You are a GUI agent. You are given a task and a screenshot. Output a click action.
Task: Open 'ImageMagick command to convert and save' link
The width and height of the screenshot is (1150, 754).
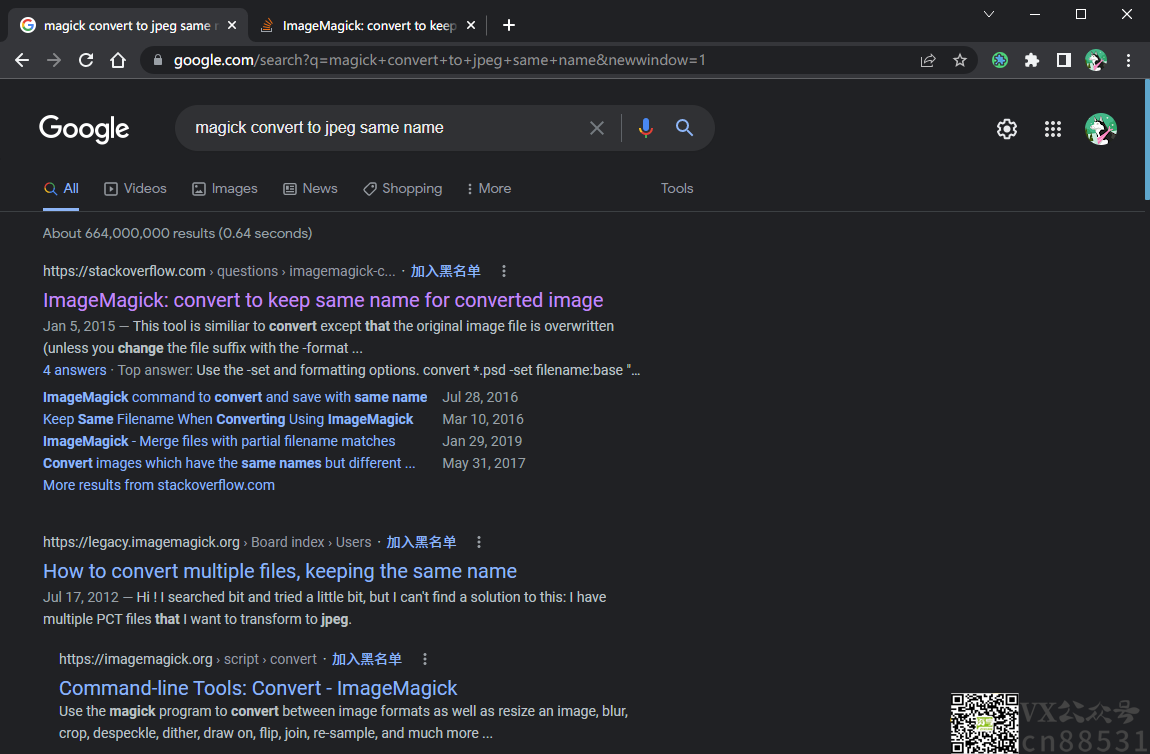(235, 398)
